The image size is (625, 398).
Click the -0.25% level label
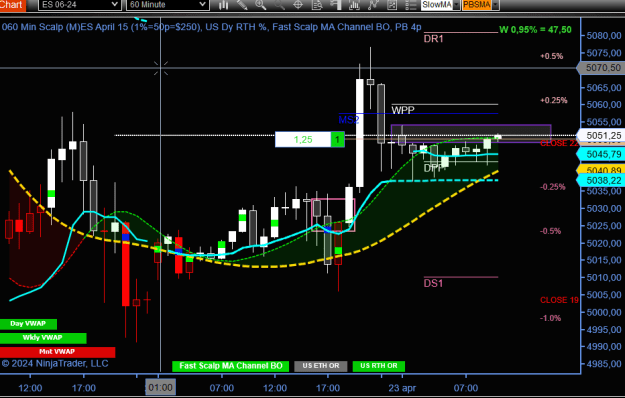click(x=553, y=187)
